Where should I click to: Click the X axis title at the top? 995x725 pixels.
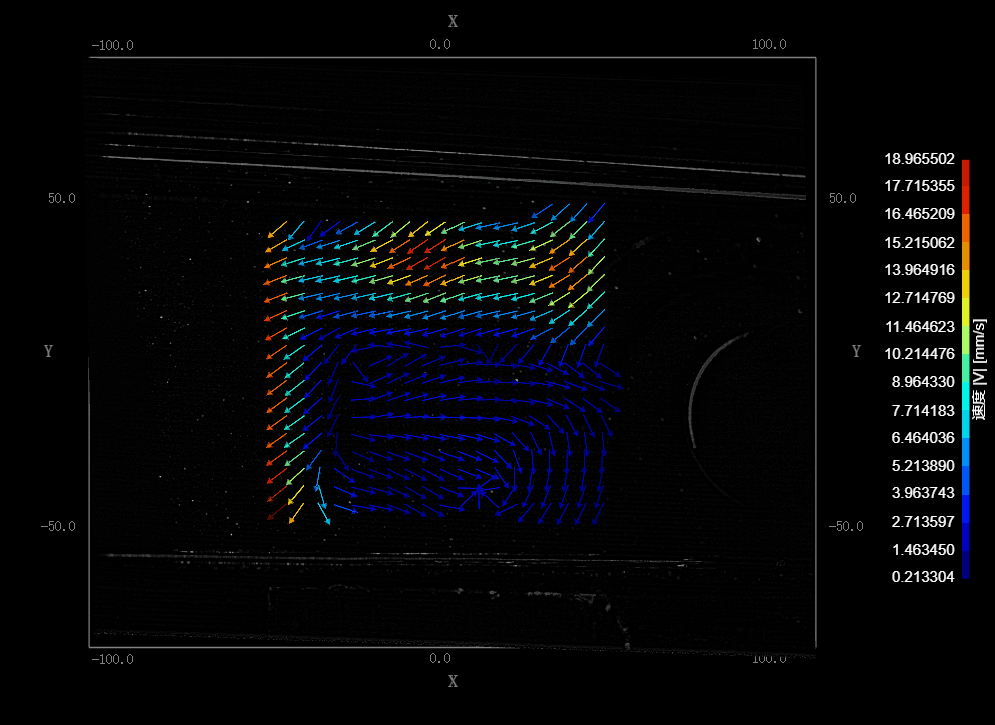pos(453,21)
